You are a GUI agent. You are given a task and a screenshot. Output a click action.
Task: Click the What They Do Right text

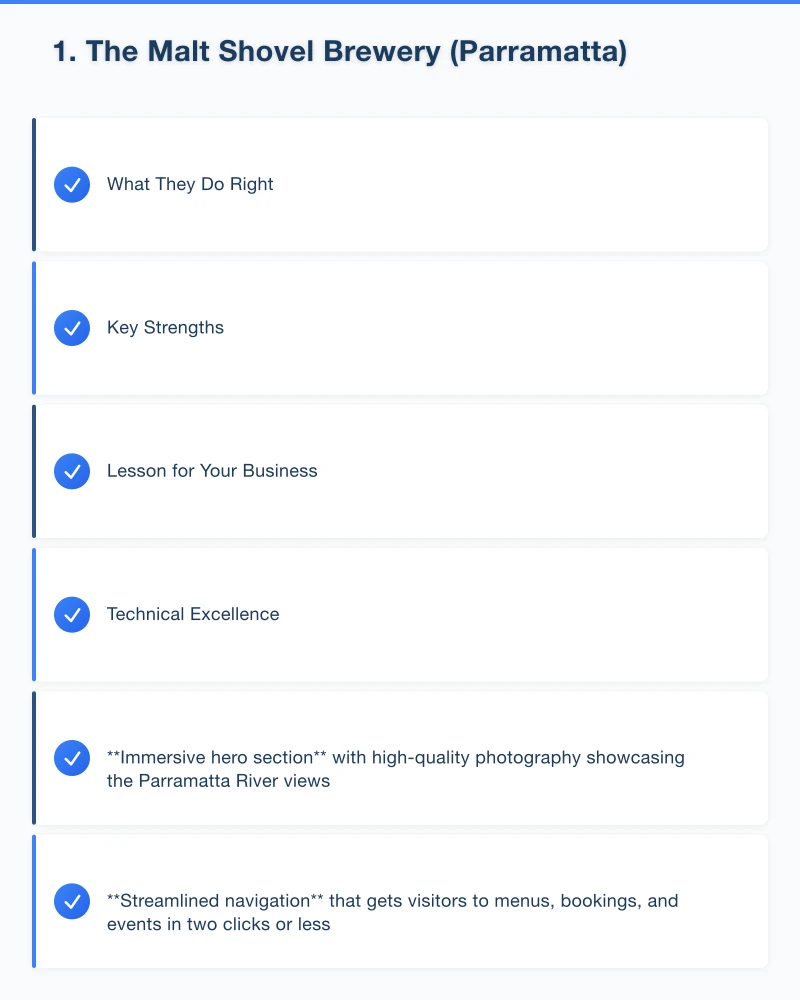coord(190,185)
